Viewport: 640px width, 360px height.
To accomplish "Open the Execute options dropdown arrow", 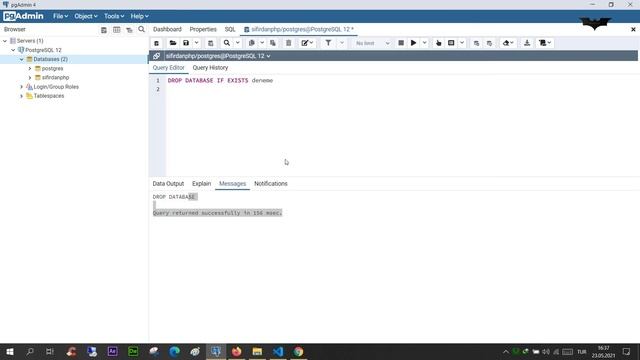I will 424,43.
